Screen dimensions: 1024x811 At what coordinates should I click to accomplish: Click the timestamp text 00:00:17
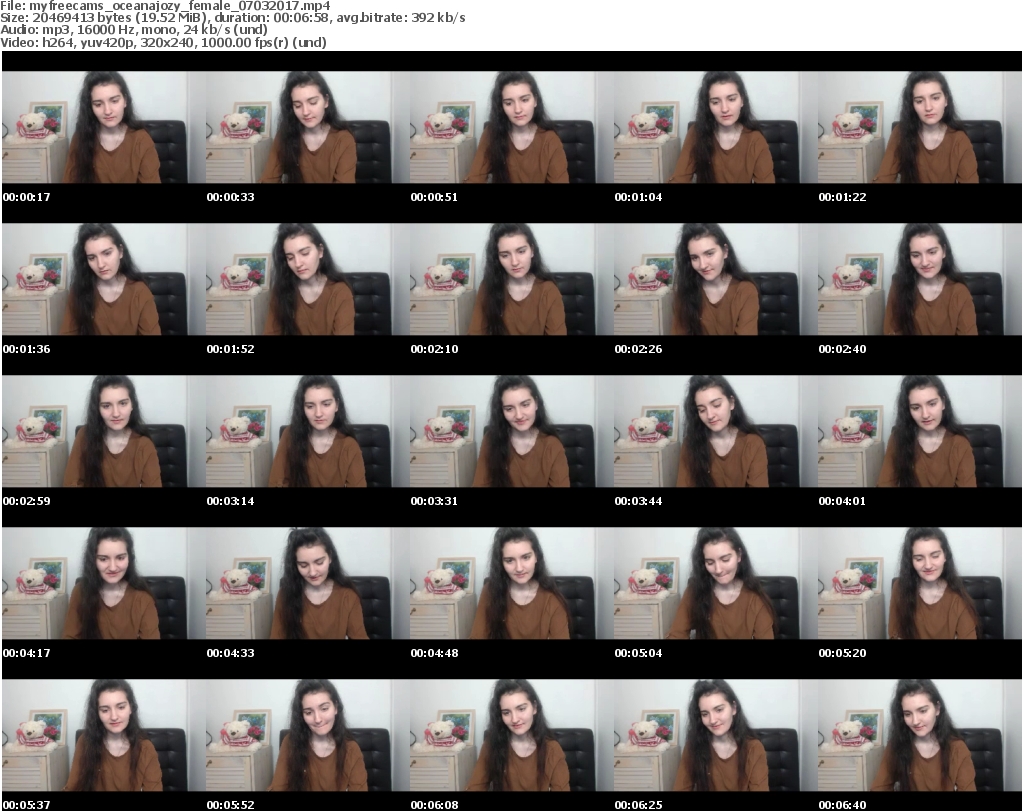pos(27,197)
